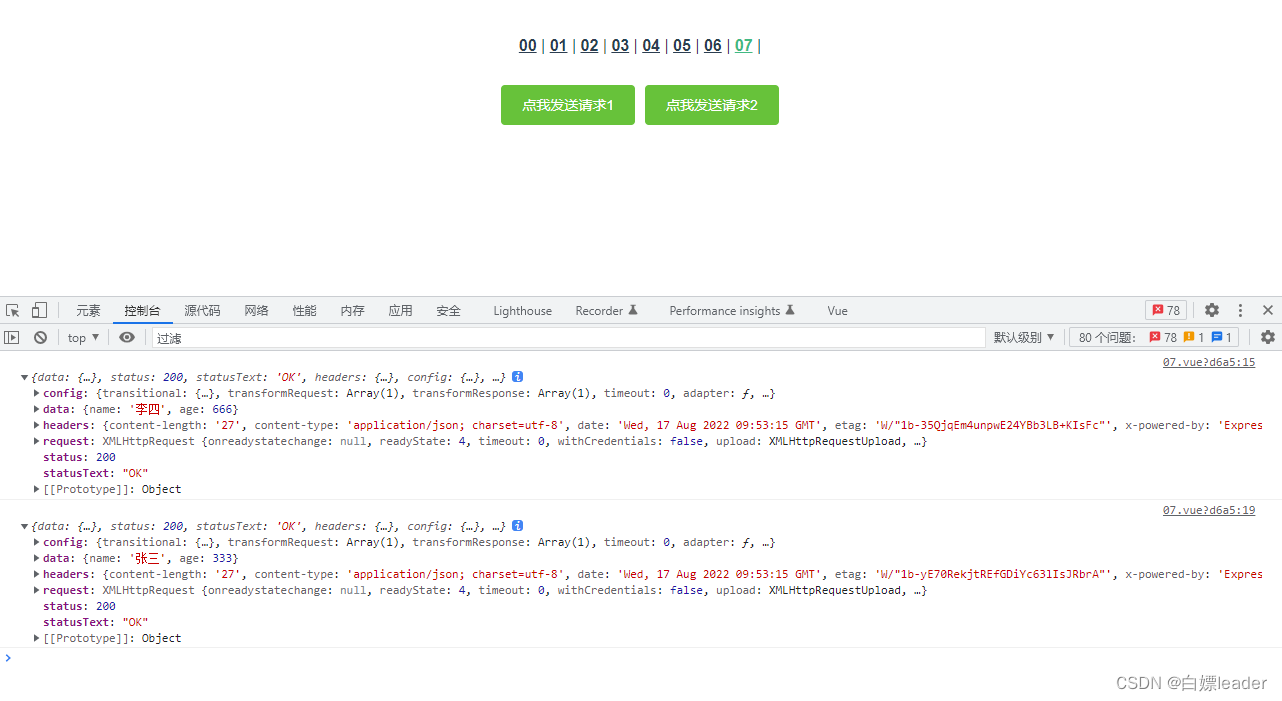Screen dimensions: 1282x701
Task: Switch to the 网络 tab
Action: point(256,311)
